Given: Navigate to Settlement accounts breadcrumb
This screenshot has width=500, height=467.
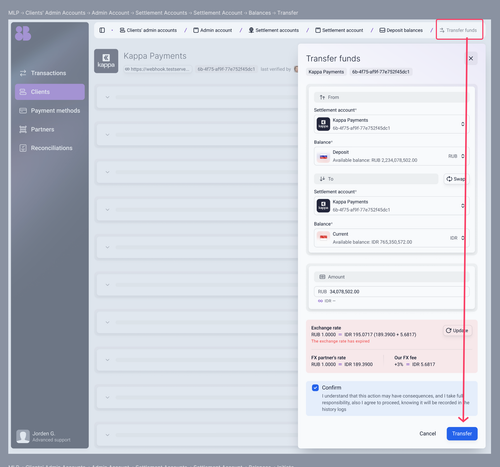Looking at the screenshot, I should click(x=274, y=30).
